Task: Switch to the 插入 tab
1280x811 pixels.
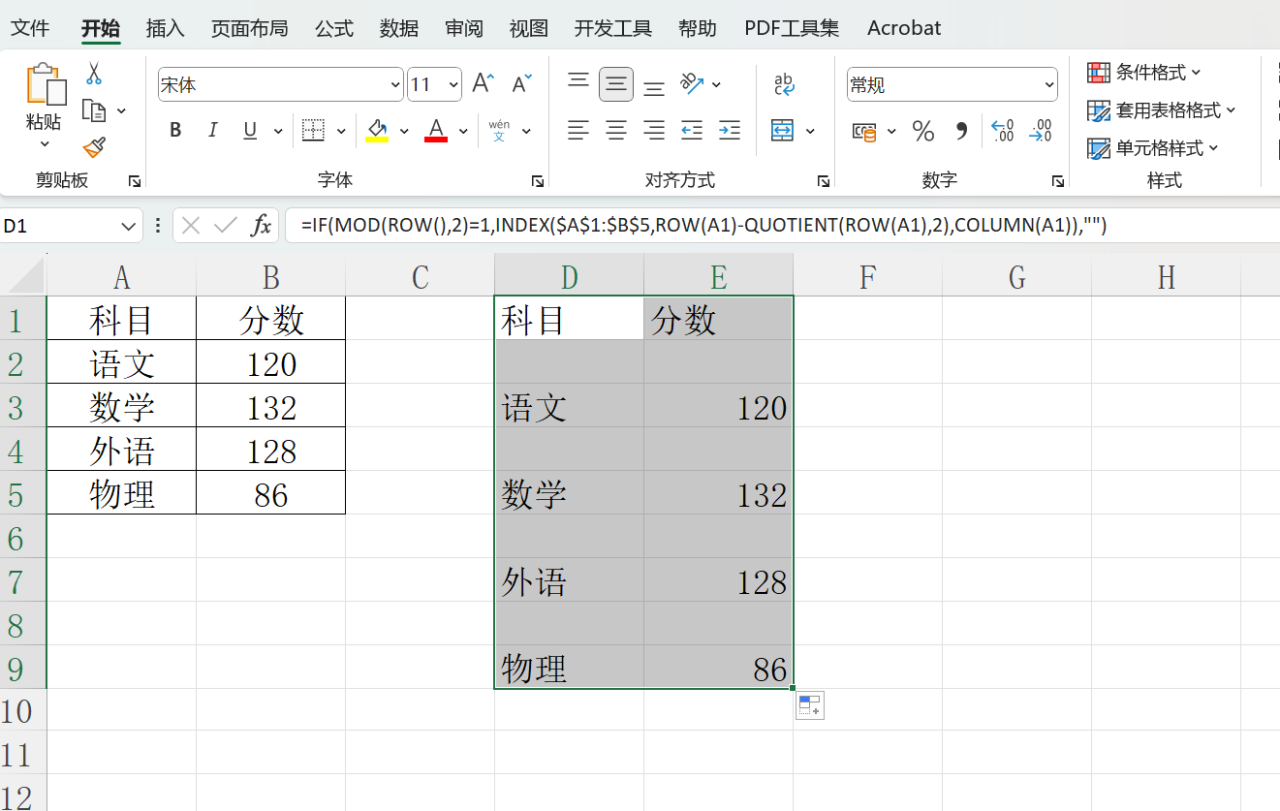Action: (x=165, y=28)
